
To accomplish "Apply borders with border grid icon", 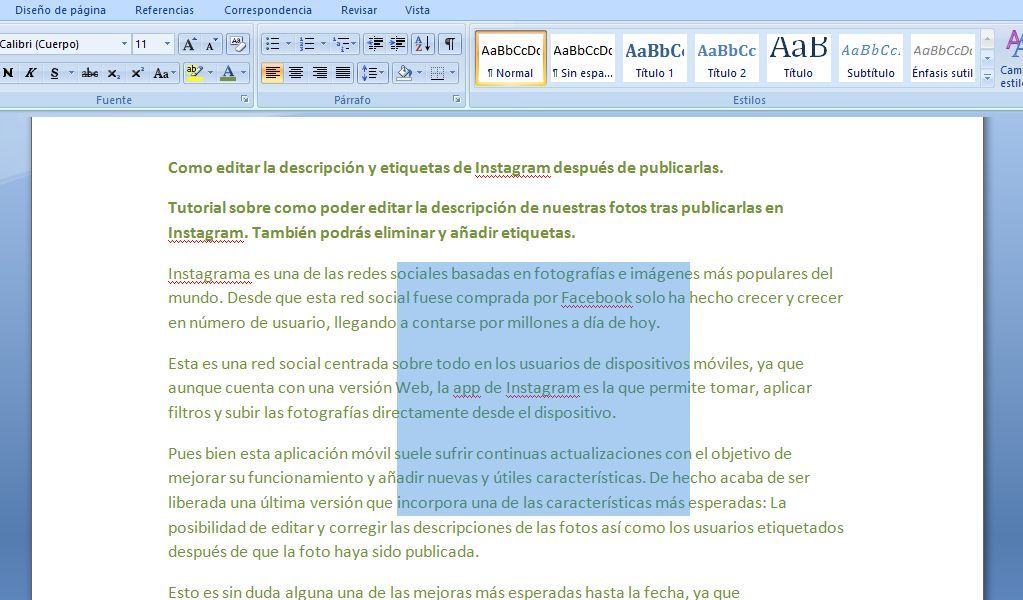I will click(437, 73).
